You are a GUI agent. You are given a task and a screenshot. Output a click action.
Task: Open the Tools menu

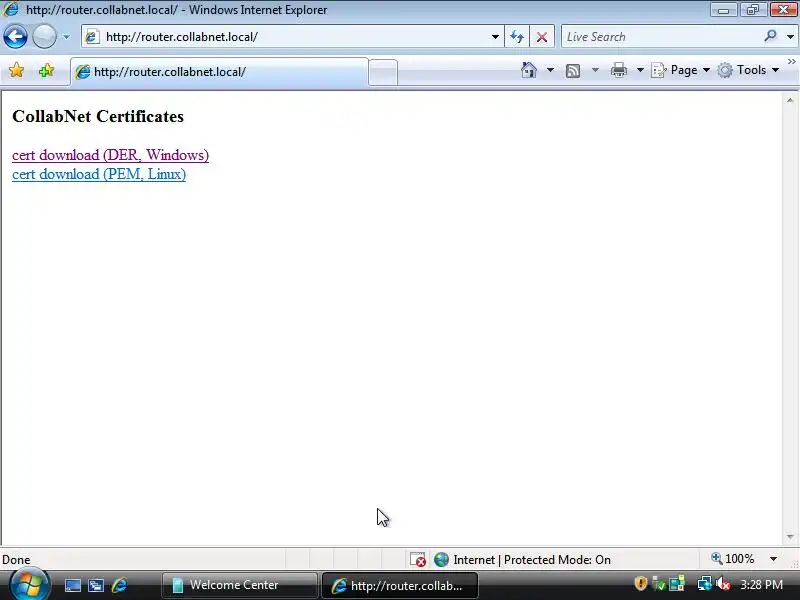click(x=748, y=70)
